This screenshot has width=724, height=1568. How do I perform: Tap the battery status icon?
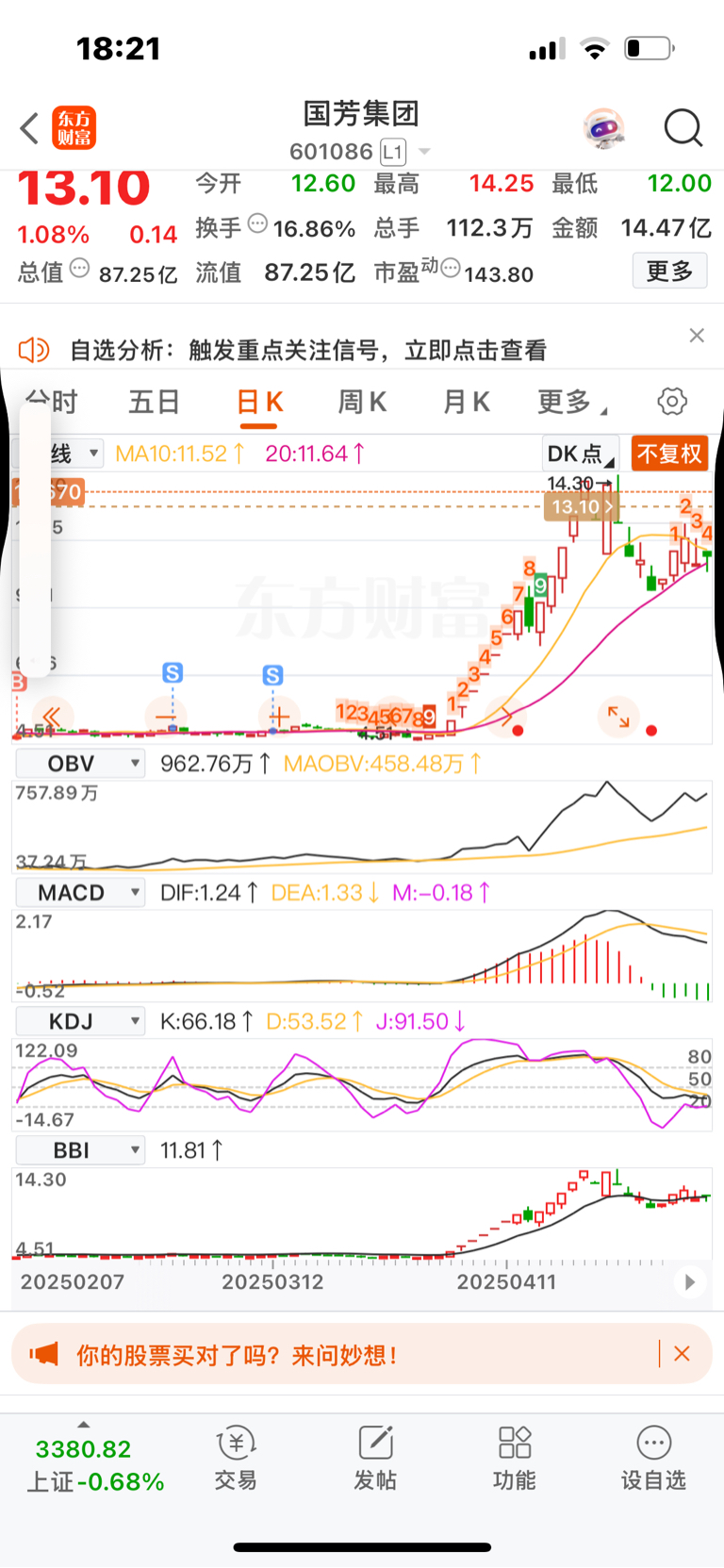pyautogui.click(x=650, y=48)
